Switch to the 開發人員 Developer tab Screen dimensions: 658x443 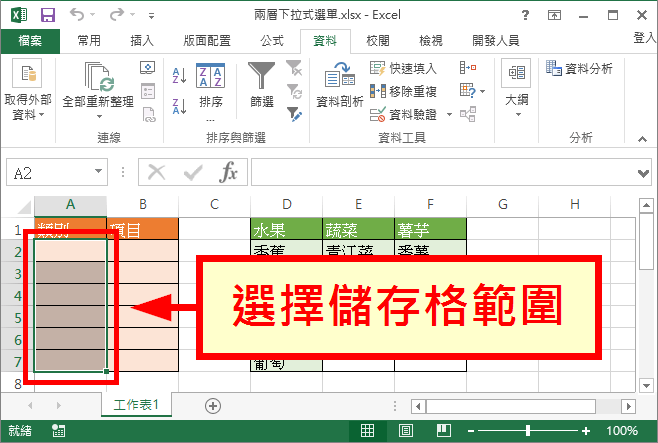click(x=496, y=41)
